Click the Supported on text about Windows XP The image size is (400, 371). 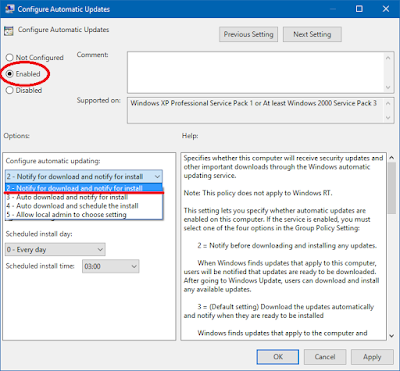click(253, 103)
